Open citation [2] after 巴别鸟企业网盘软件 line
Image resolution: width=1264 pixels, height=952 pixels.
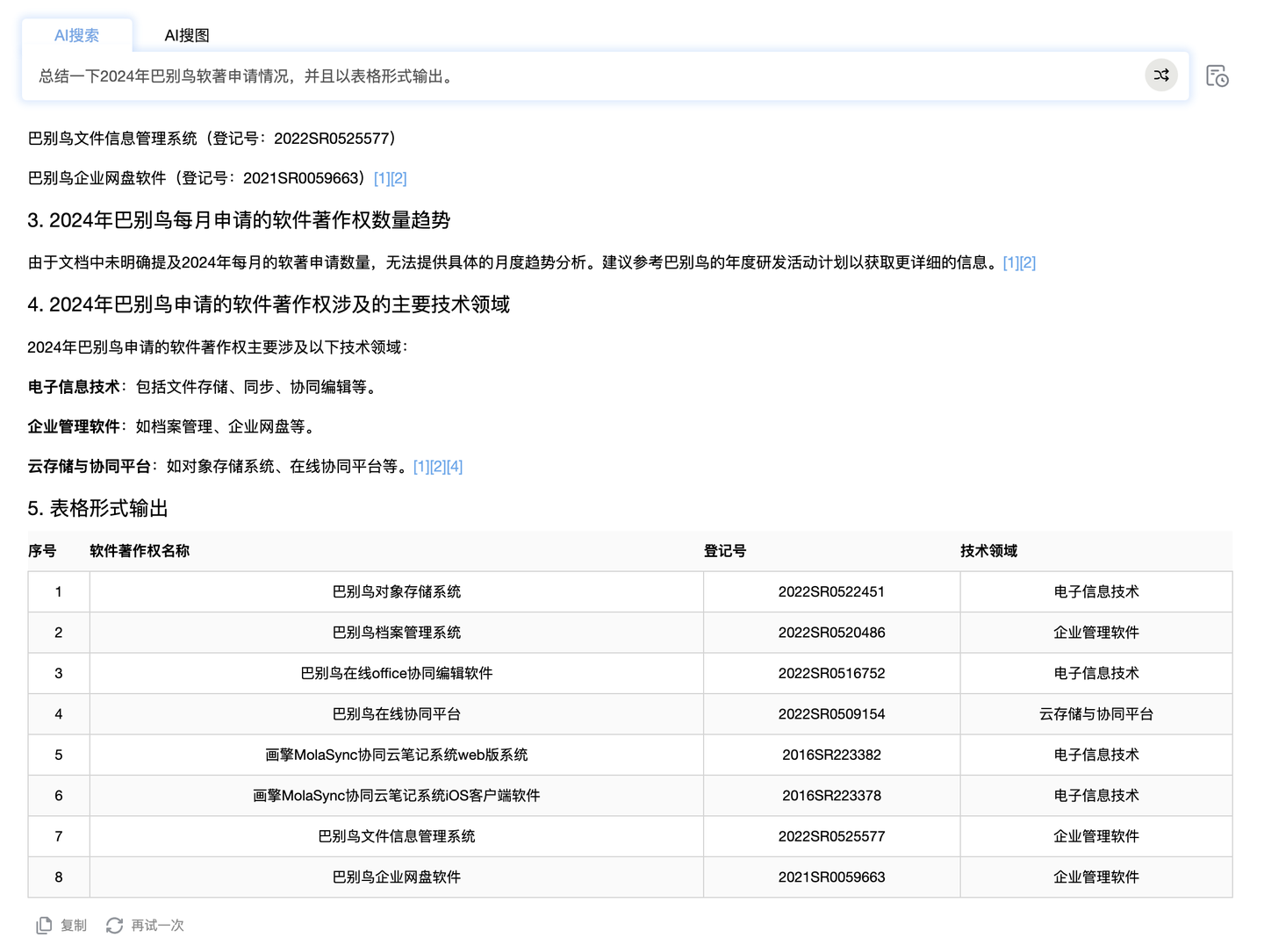(x=399, y=178)
